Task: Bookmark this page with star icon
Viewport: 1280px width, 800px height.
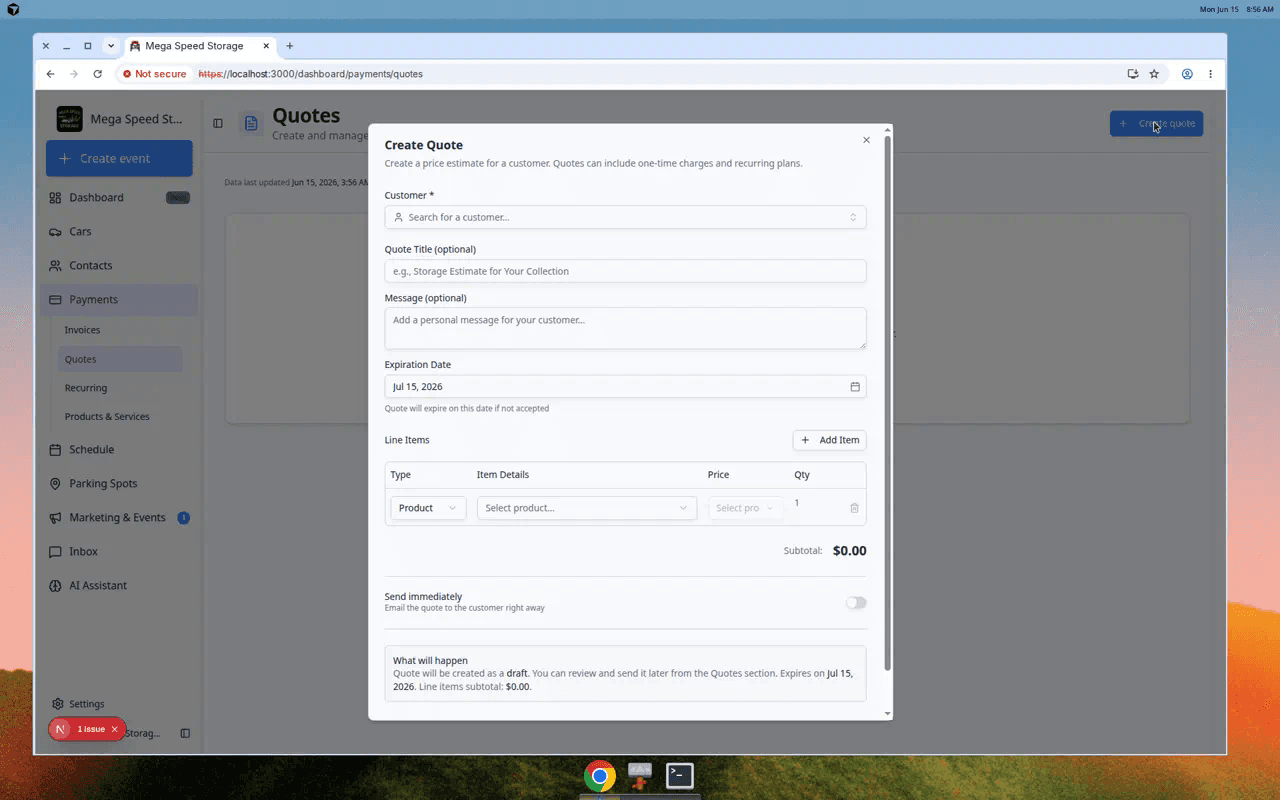Action: 1154,74
